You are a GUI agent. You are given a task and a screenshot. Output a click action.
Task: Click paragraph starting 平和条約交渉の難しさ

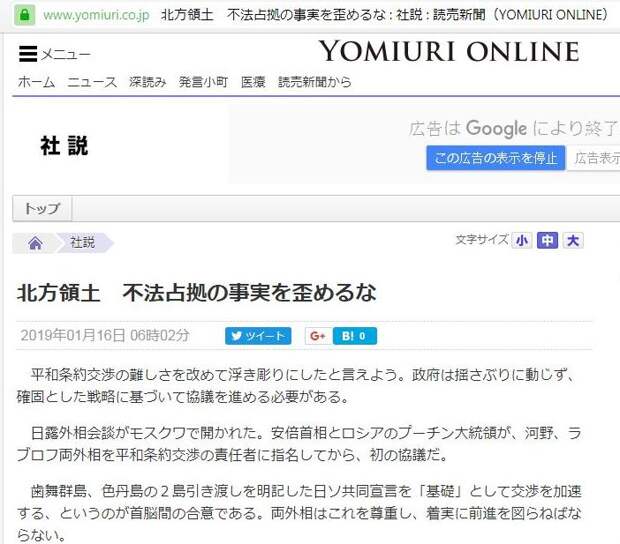pyautogui.click(x=299, y=385)
